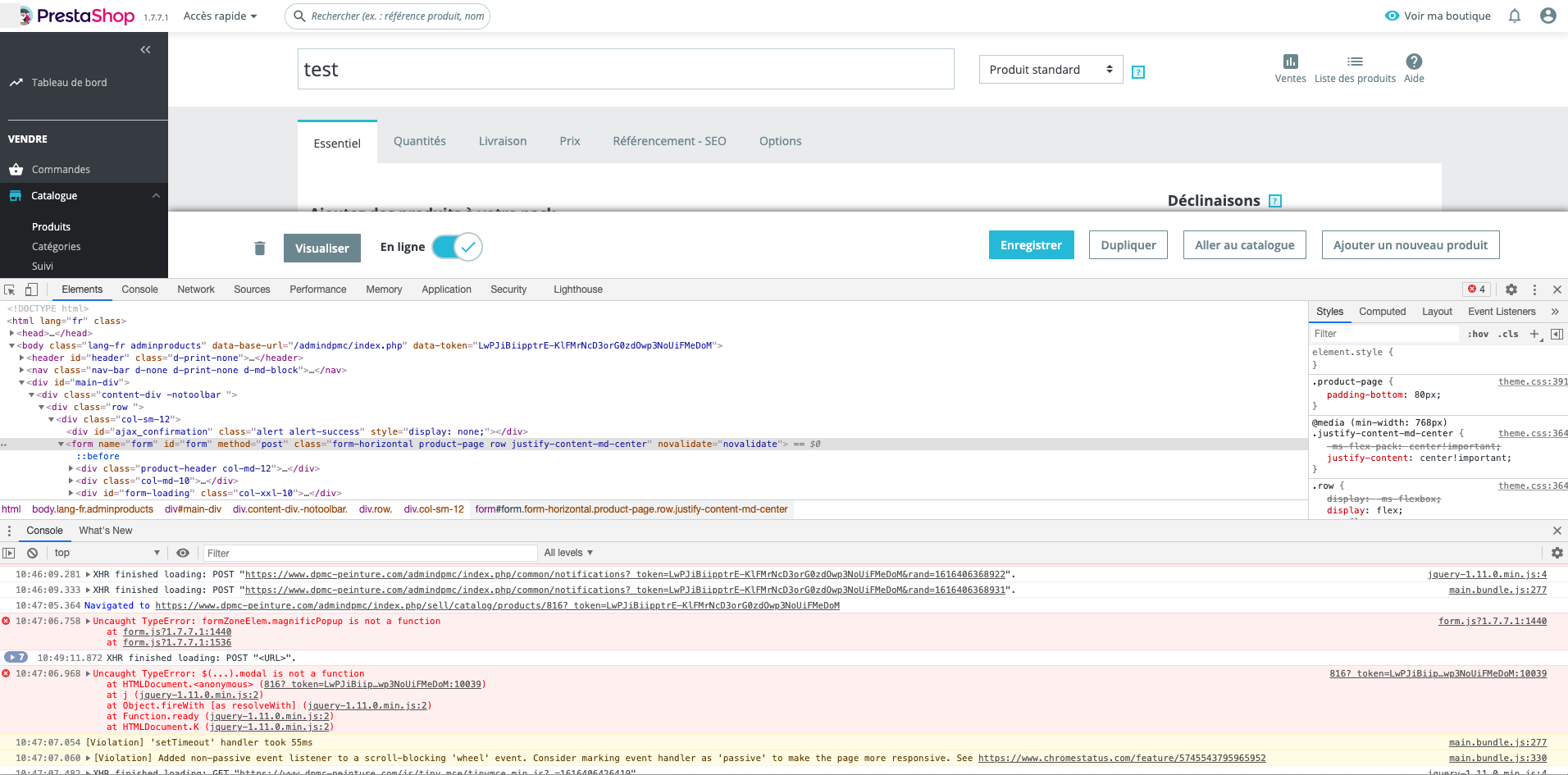
Task: Open the Computed styles tab
Action: pos(1382,312)
